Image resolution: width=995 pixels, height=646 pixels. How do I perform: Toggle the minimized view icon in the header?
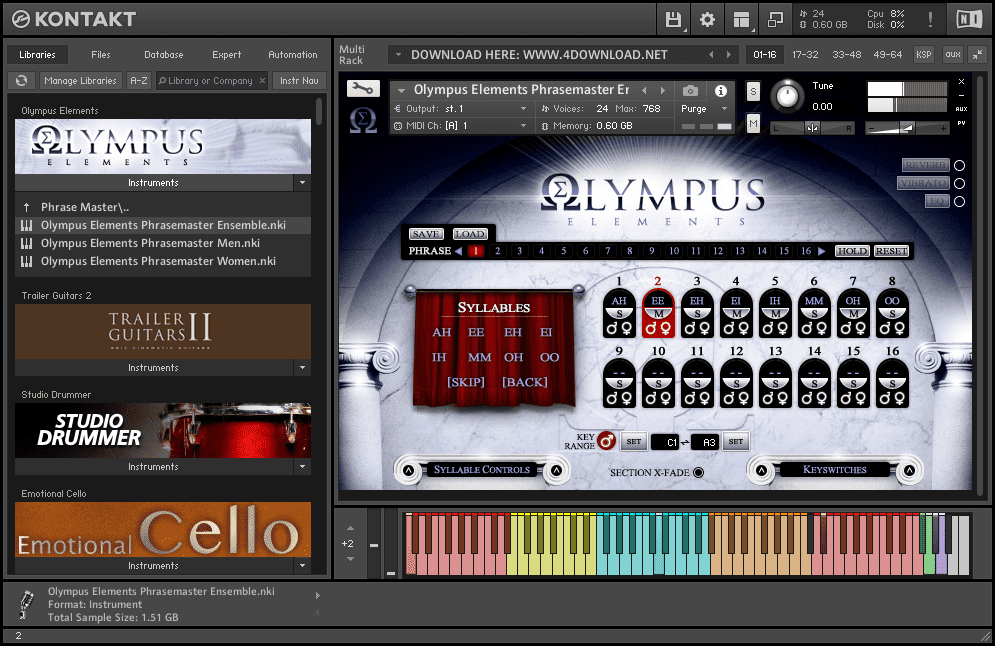click(x=775, y=20)
